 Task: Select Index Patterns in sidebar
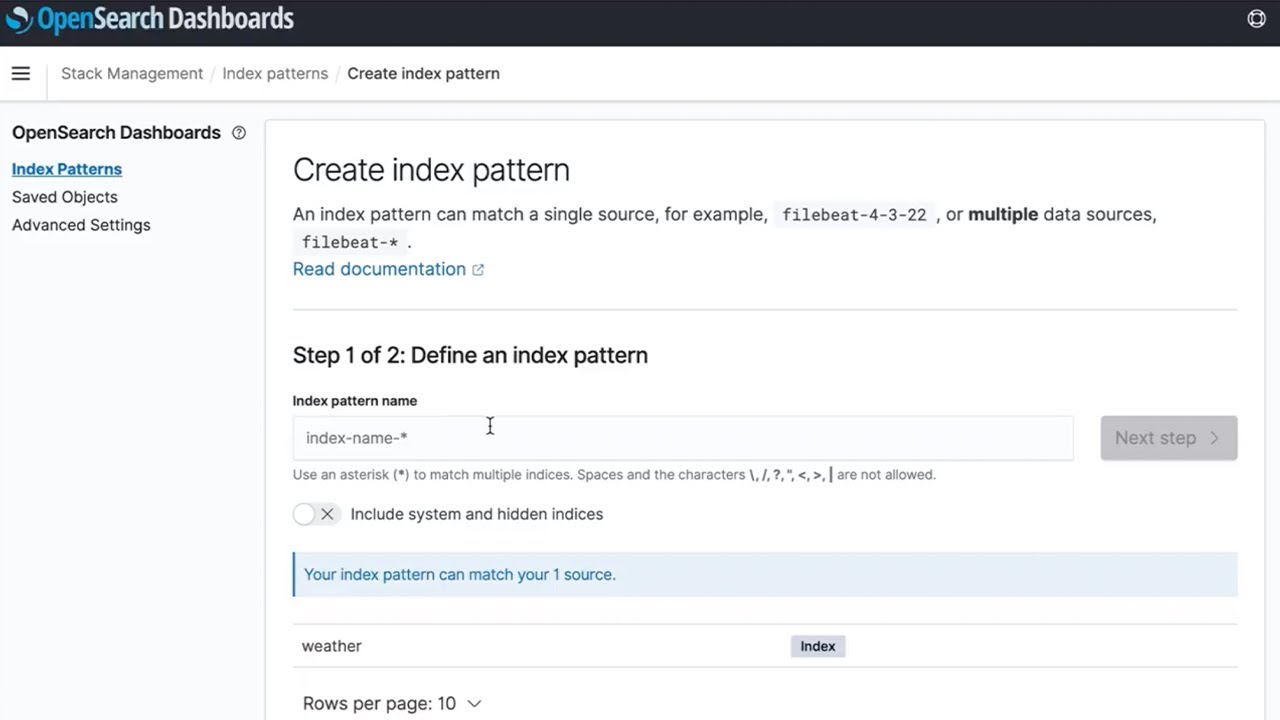point(67,169)
